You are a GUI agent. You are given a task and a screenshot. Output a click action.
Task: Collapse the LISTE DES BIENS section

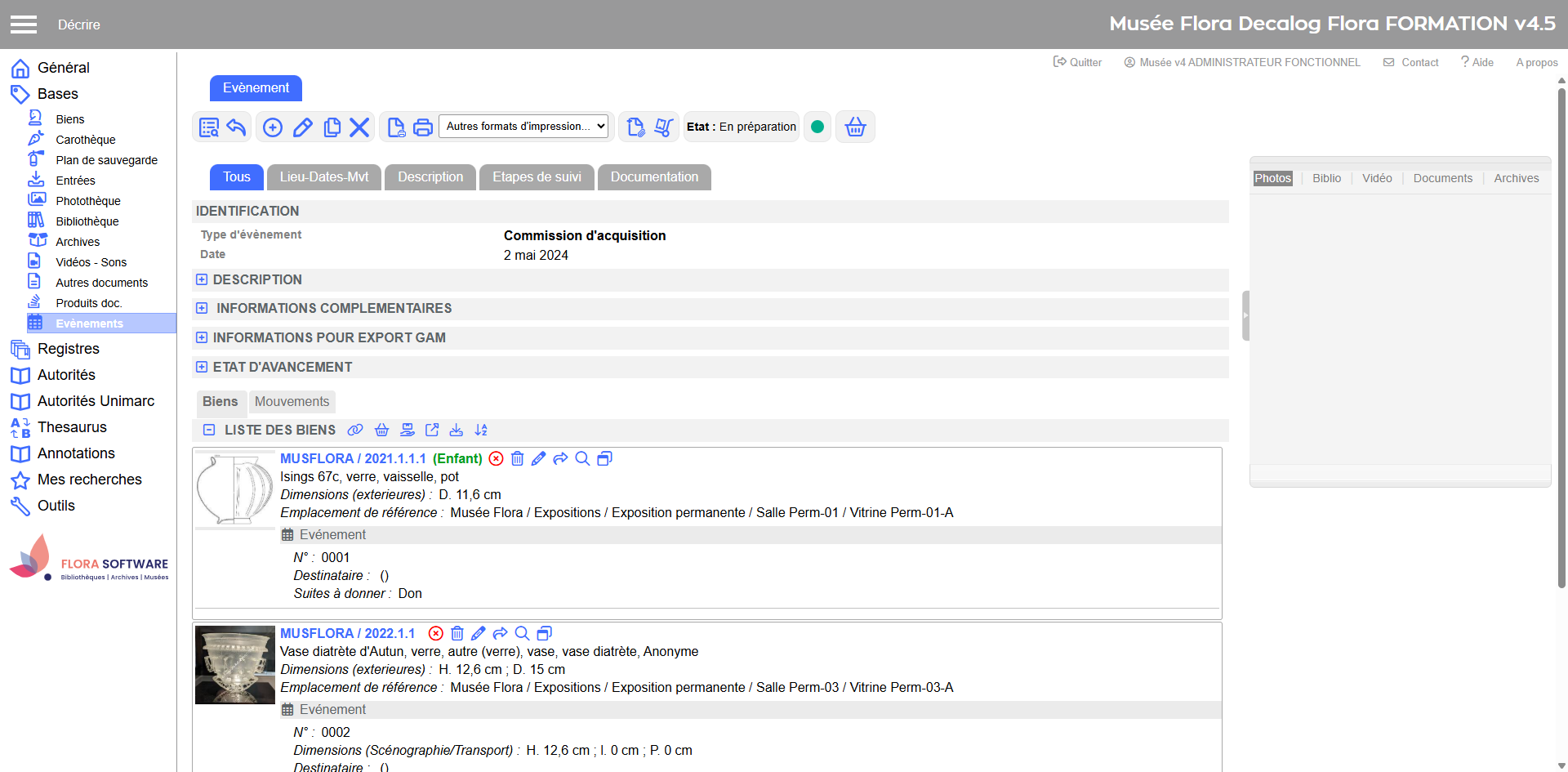pos(209,431)
